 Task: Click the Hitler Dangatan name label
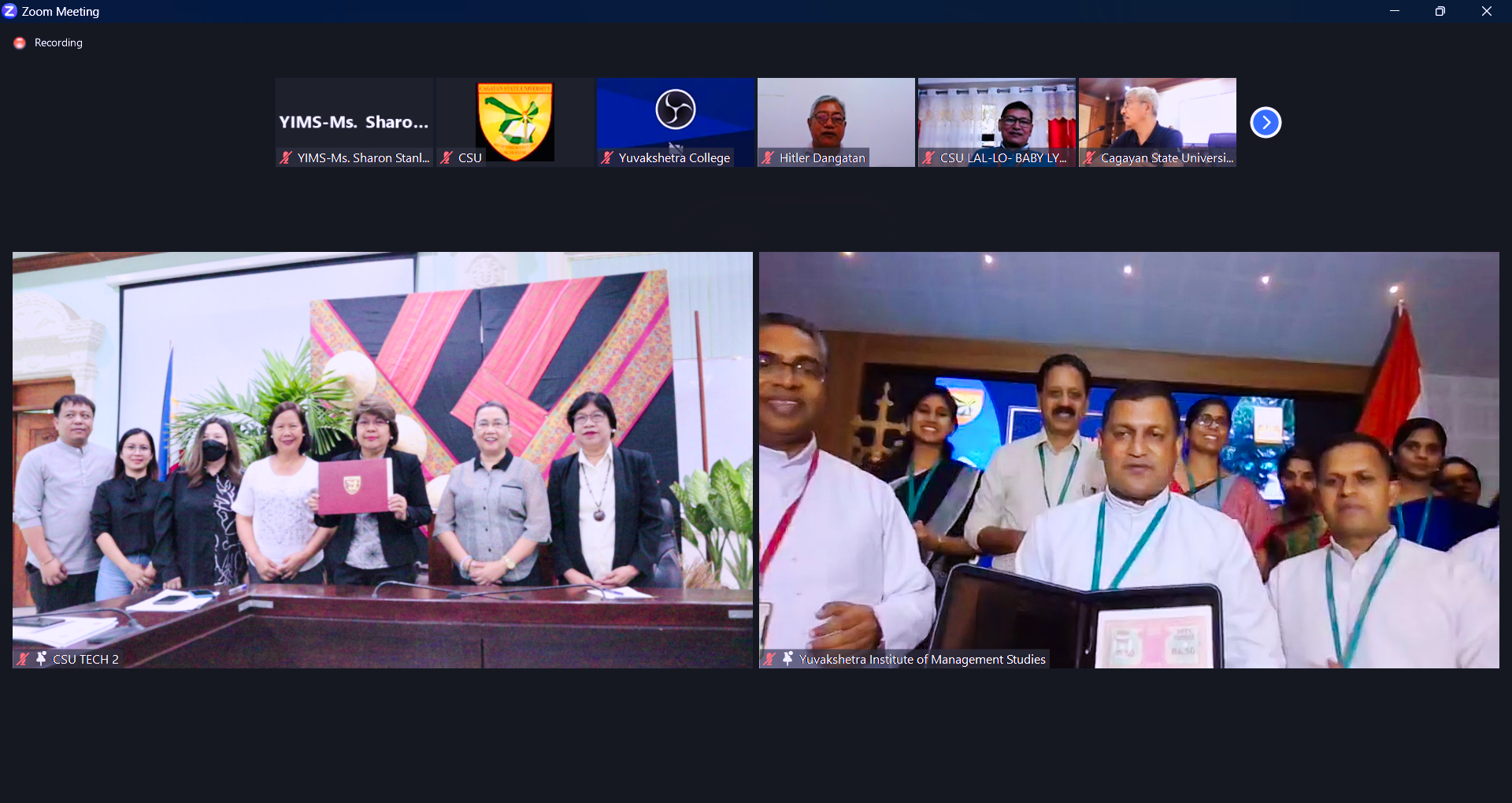point(822,157)
